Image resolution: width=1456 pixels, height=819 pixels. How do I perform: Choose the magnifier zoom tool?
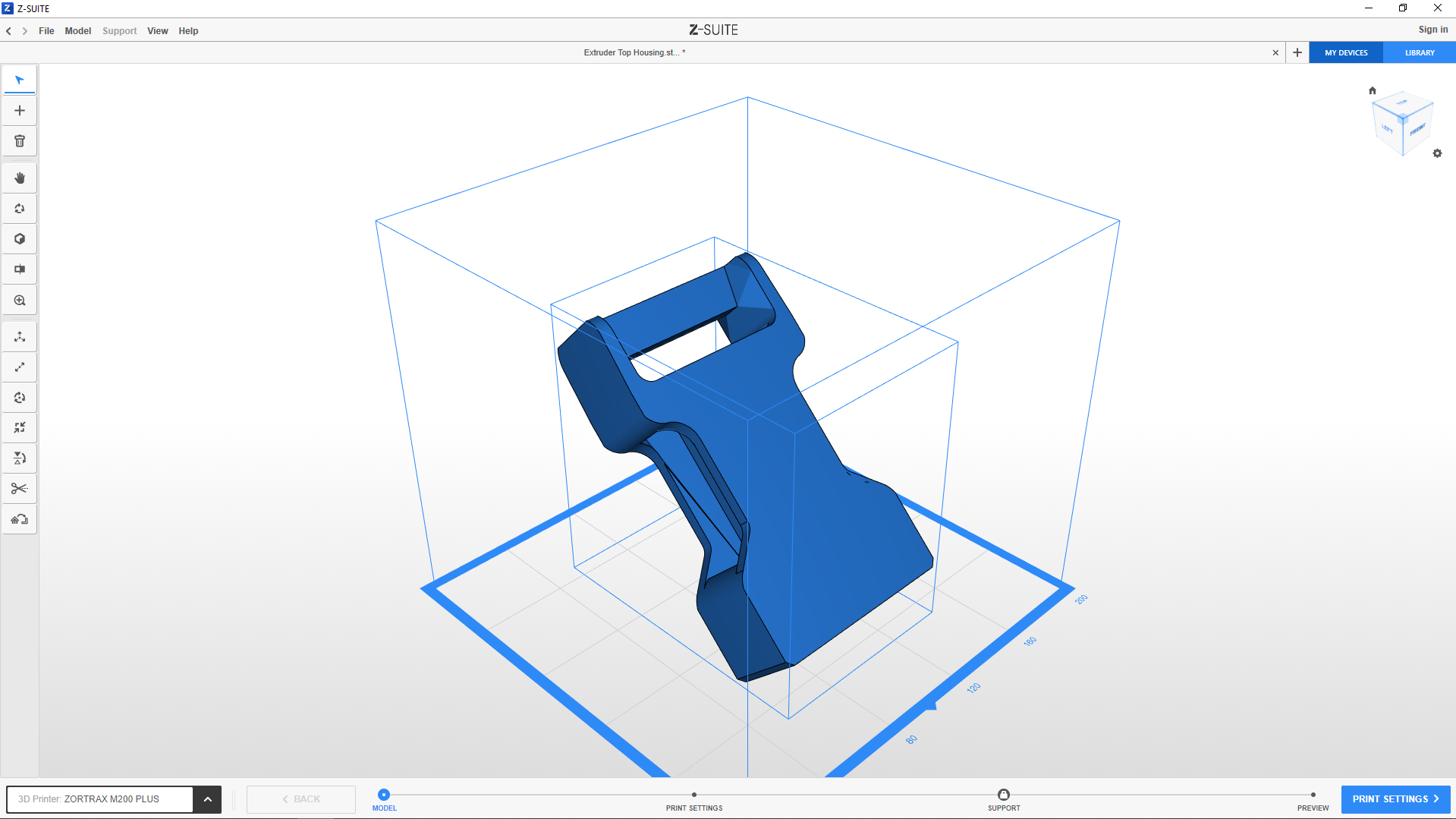[20, 301]
